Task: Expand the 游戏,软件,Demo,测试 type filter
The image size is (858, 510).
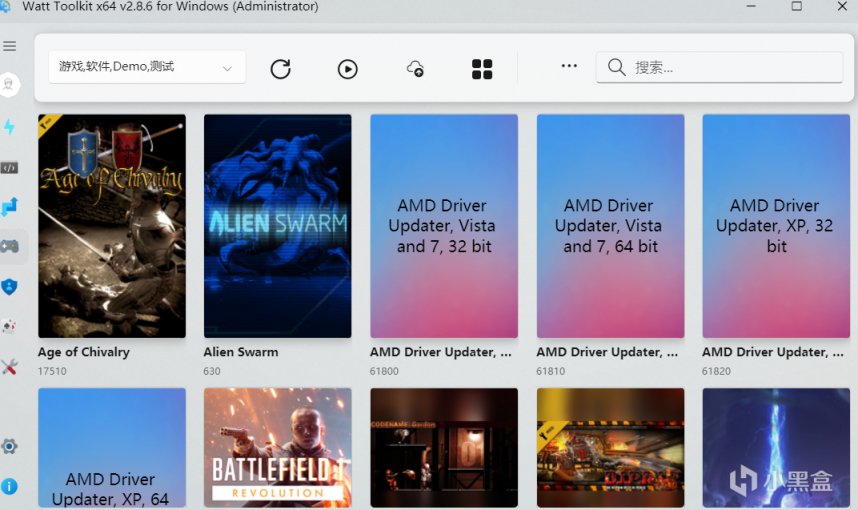Action: pyautogui.click(x=147, y=67)
